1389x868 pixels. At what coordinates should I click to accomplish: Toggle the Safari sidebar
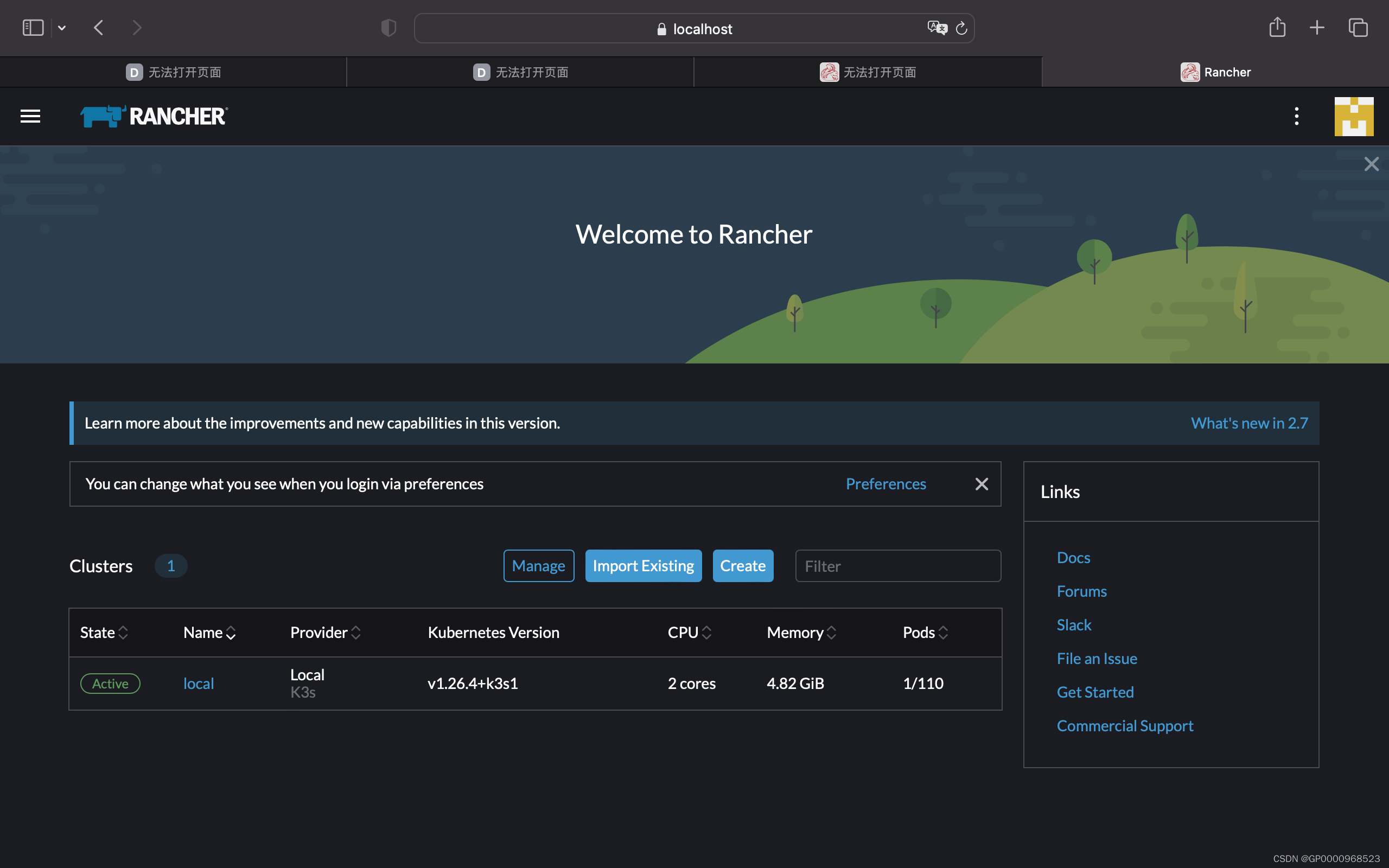click(x=33, y=28)
